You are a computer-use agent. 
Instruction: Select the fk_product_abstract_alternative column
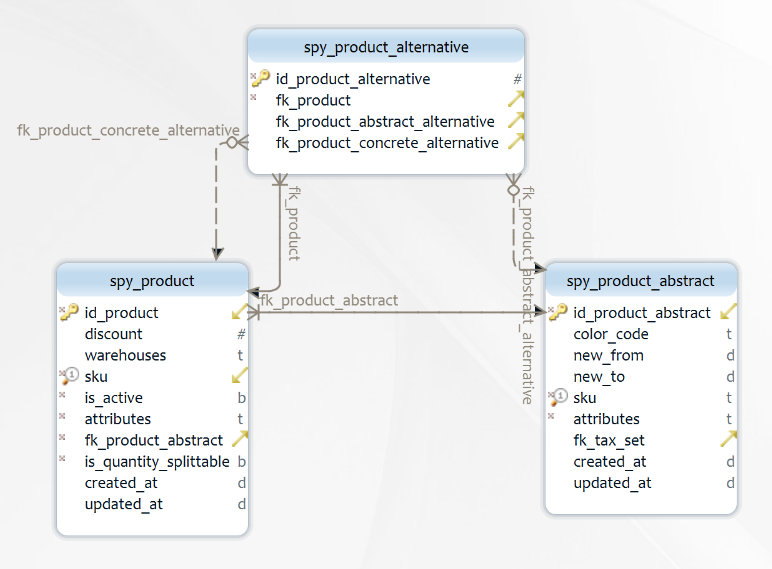click(x=386, y=121)
